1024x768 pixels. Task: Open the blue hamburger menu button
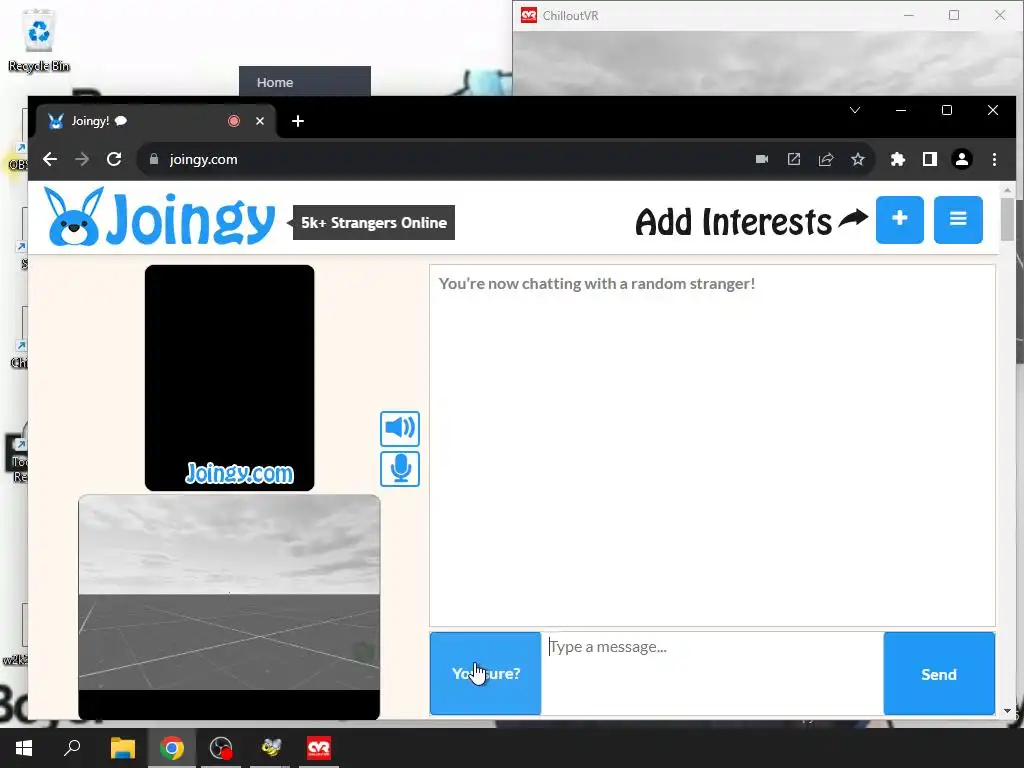958,219
